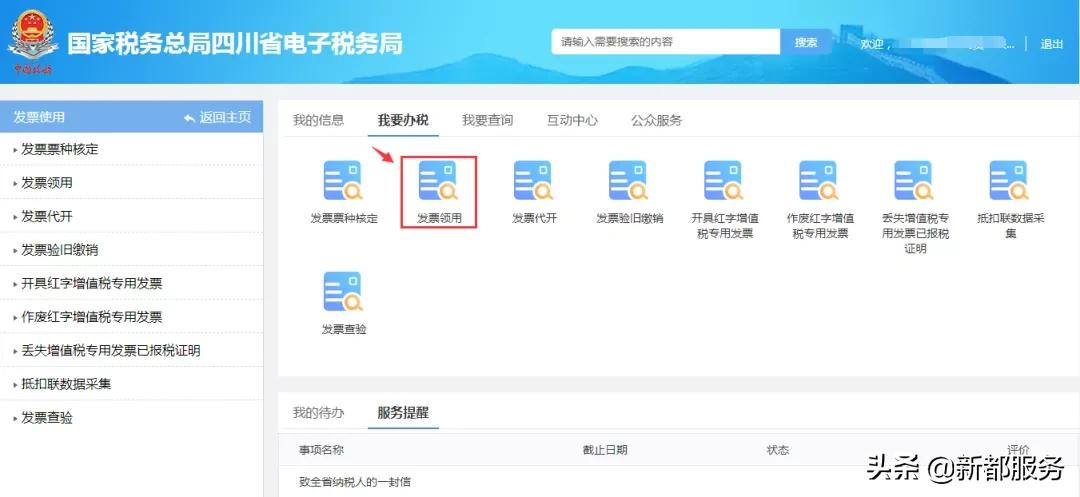Switch to 互动中心 tab
The image size is (1080, 497).
tap(572, 120)
